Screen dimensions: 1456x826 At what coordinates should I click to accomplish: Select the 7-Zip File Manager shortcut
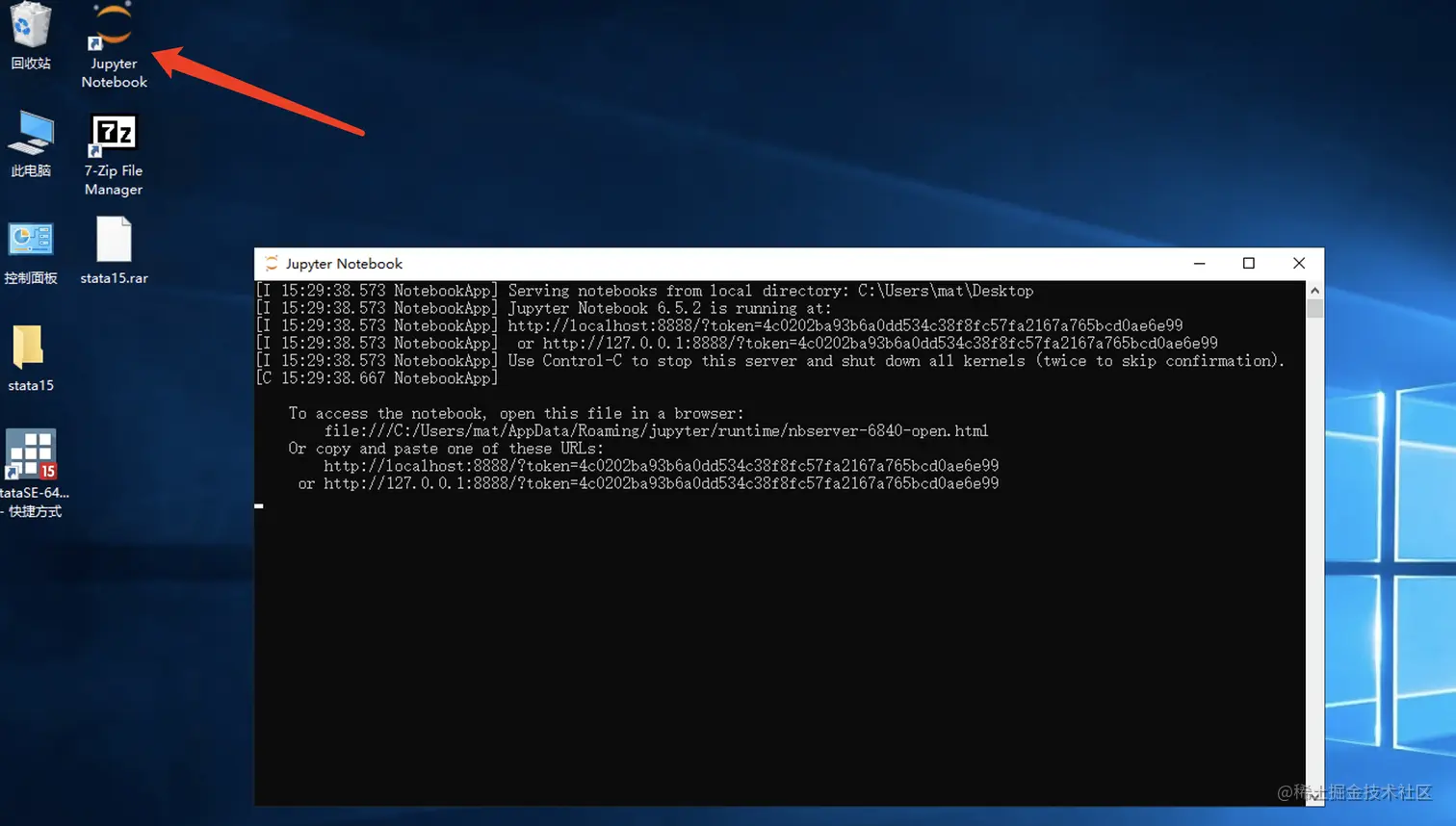click(114, 155)
